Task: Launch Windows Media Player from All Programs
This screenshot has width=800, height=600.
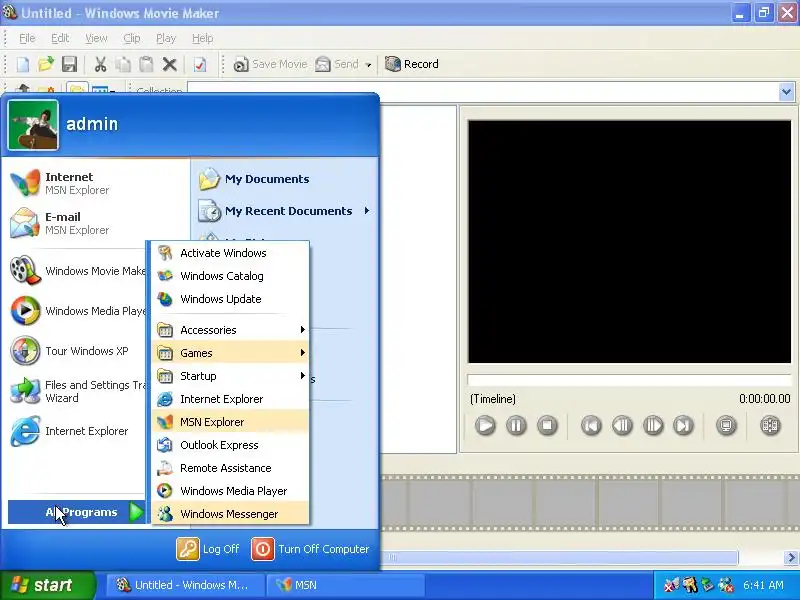Action: click(230, 491)
